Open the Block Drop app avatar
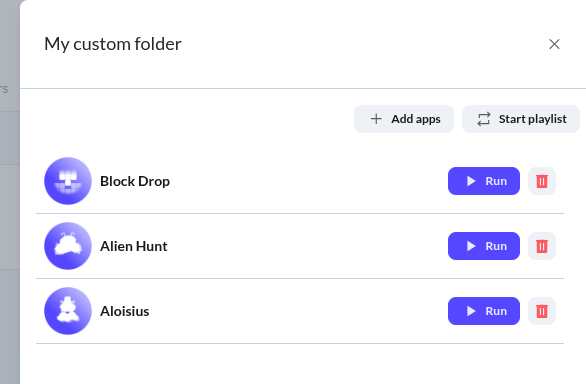The height and width of the screenshot is (384, 586). (x=68, y=181)
